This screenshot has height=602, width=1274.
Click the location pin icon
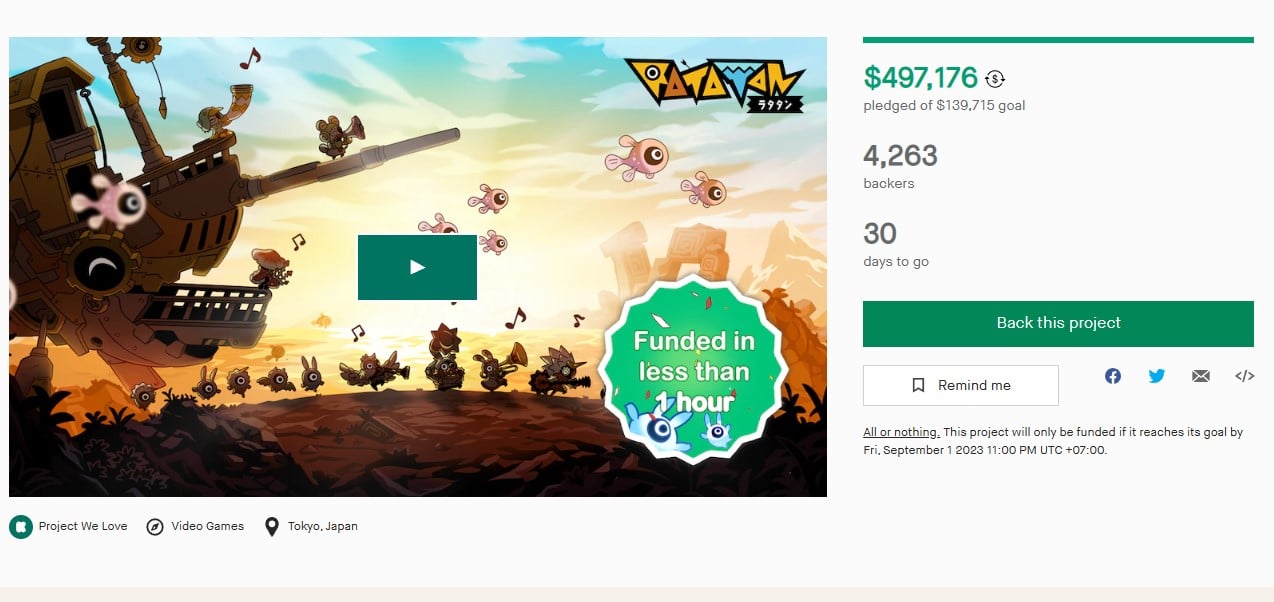point(272,526)
